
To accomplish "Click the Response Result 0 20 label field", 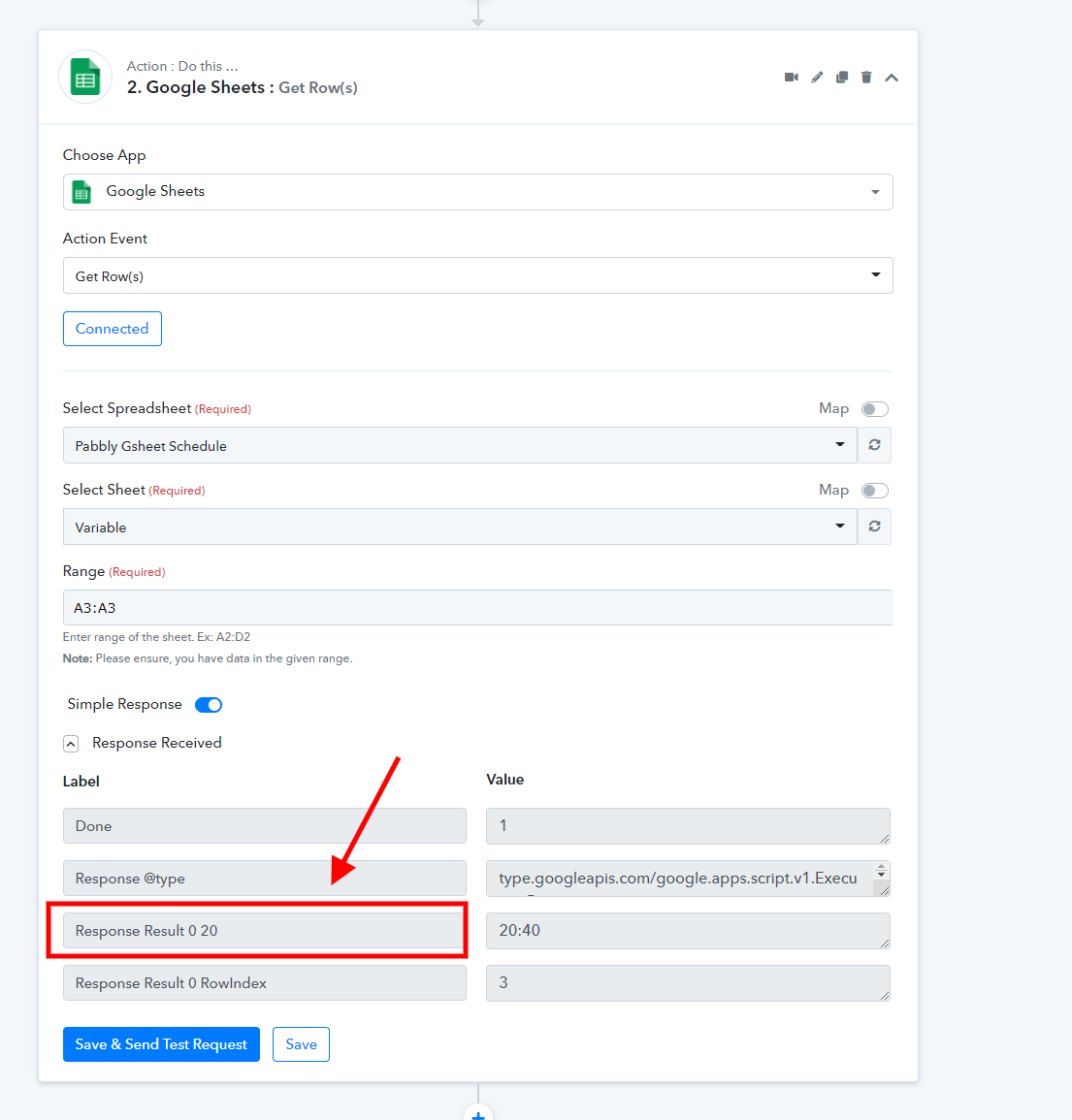I will pos(265,931).
